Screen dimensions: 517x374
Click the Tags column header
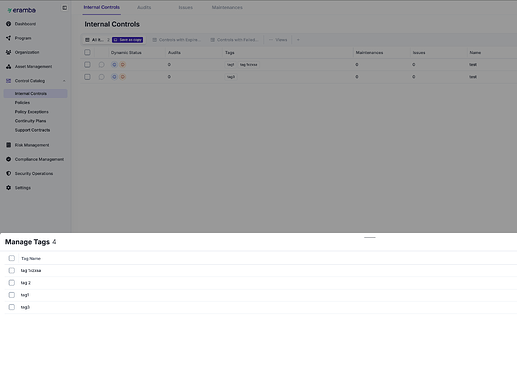230,53
